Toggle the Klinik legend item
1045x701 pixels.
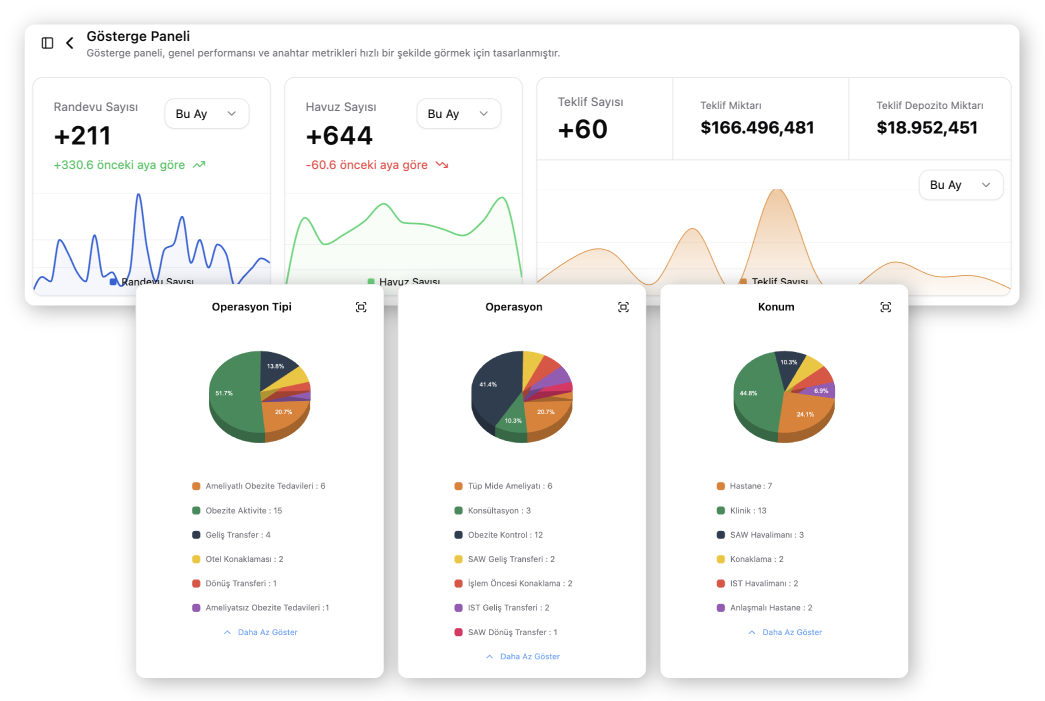(748, 511)
